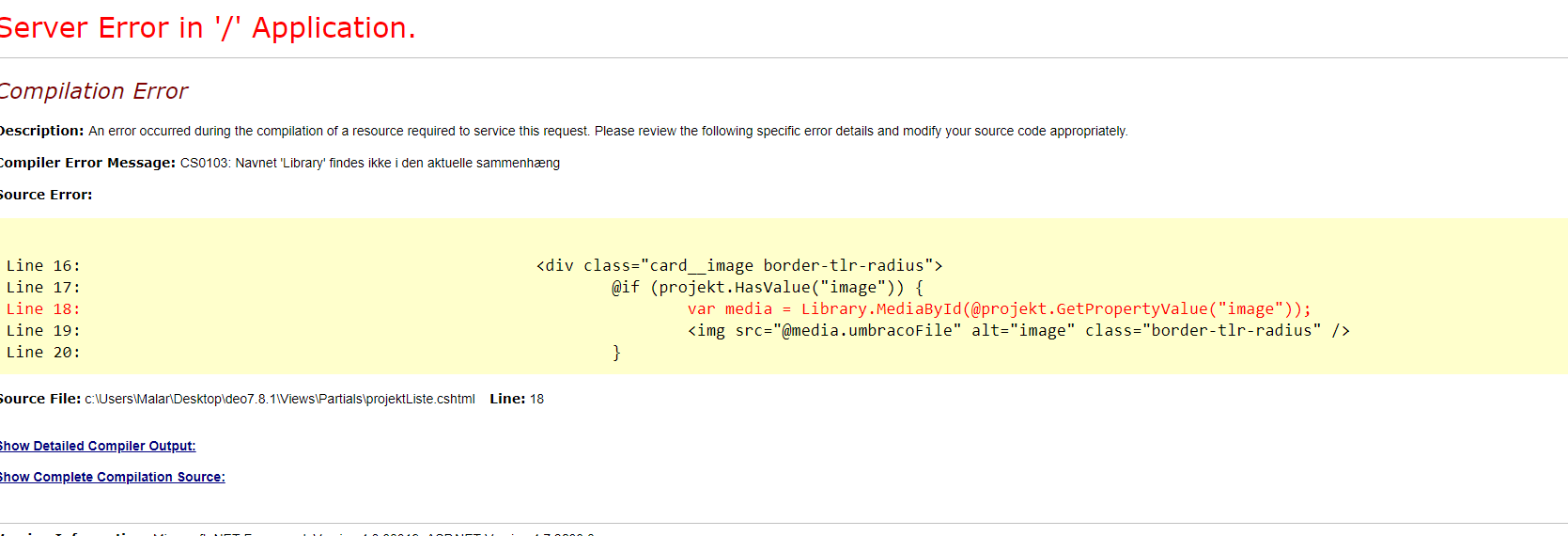This screenshot has height=536, width=1568.
Task: Click the CS0103 error message text
Action: click(x=370, y=163)
